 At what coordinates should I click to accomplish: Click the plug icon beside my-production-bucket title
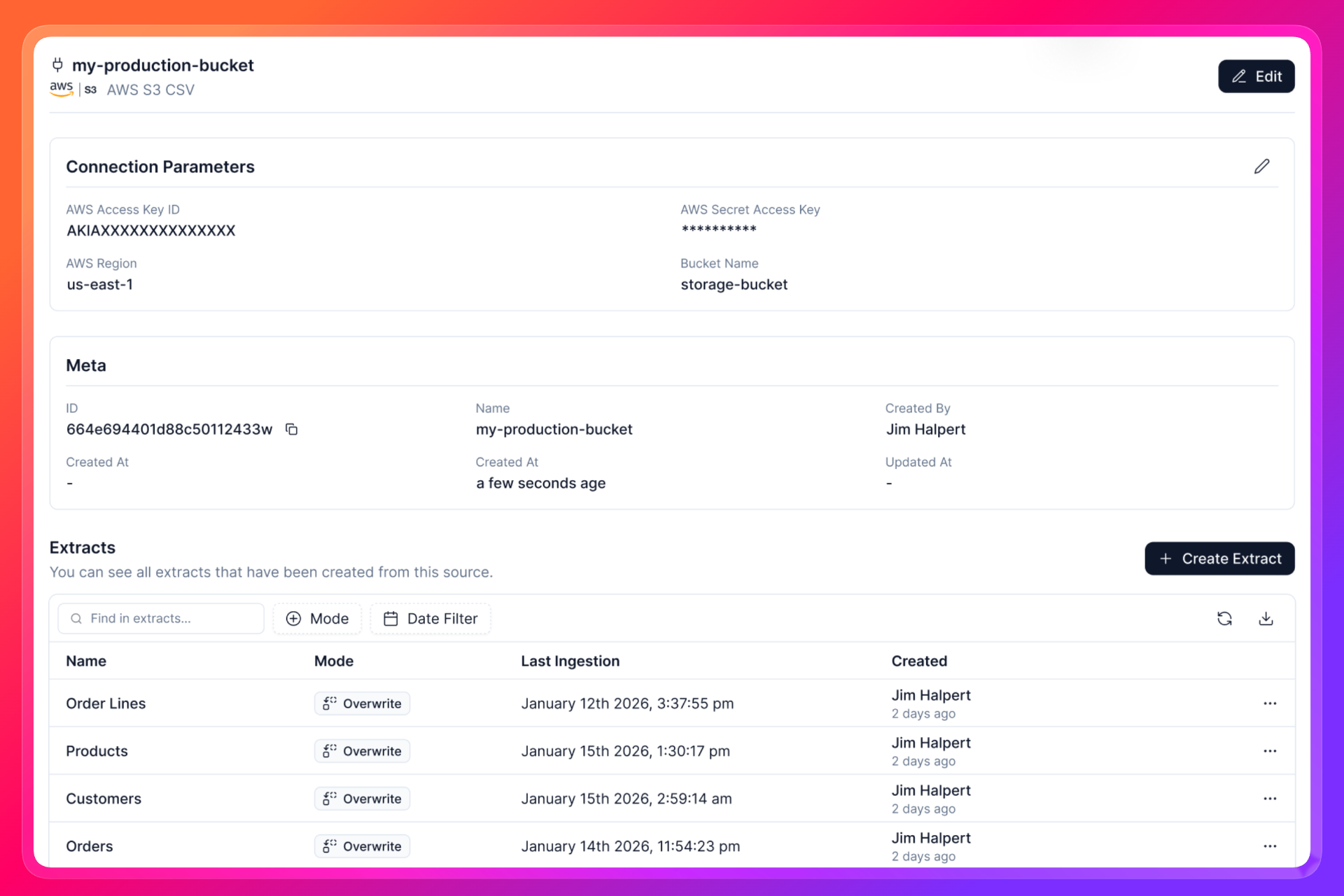[x=57, y=65]
